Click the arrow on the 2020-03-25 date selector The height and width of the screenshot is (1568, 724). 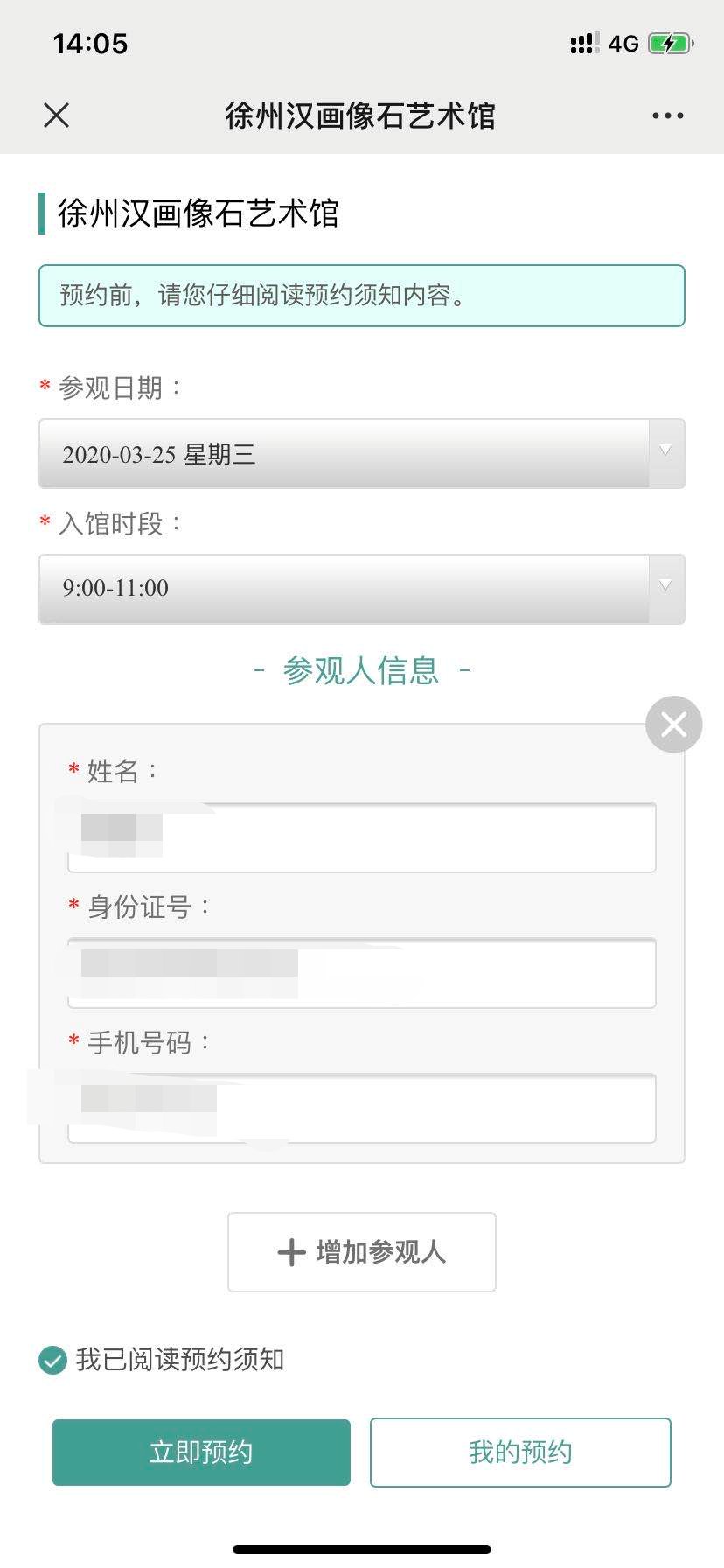tap(665, 451)
